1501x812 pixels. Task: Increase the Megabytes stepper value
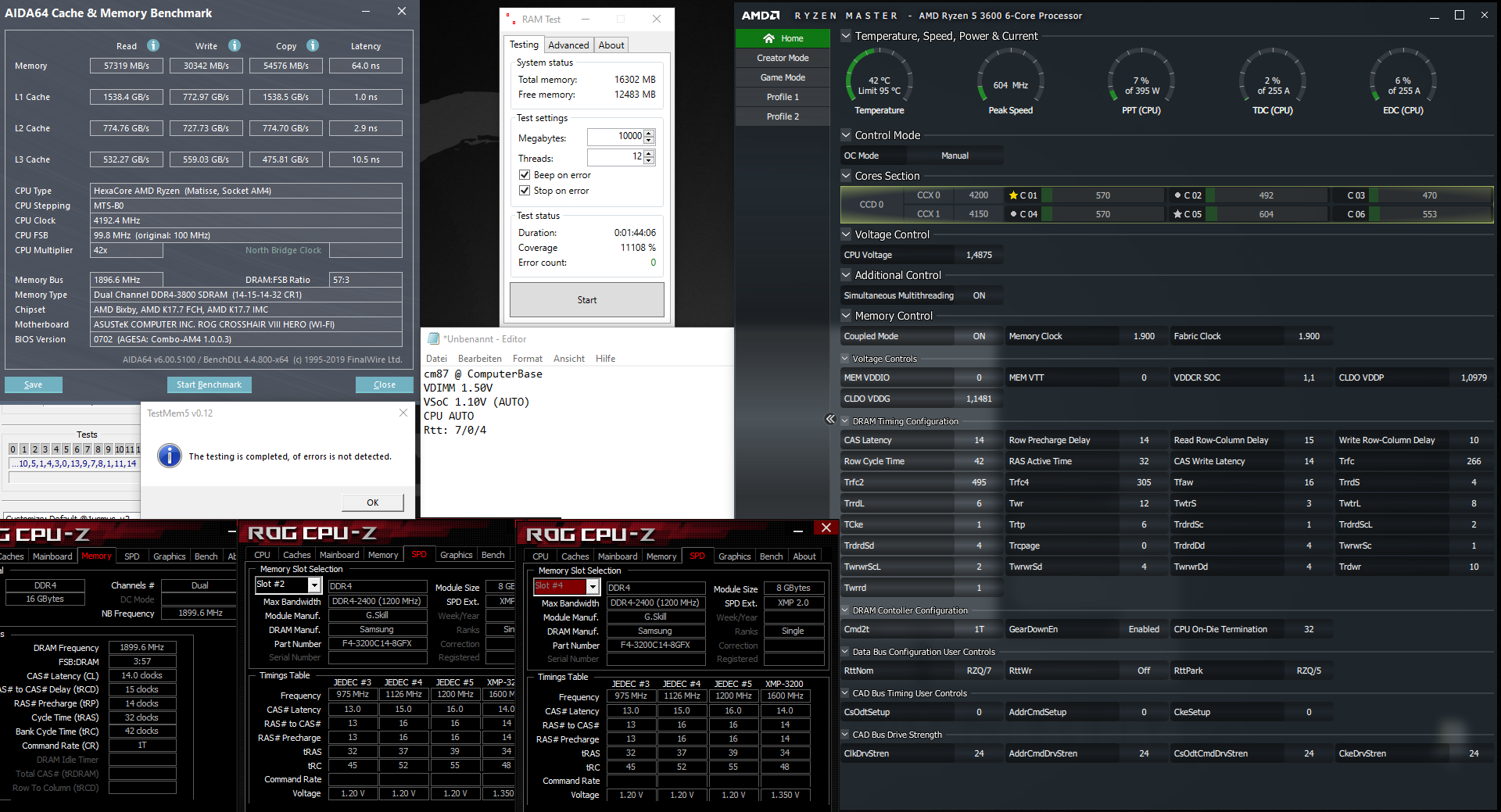coord(649,133)
